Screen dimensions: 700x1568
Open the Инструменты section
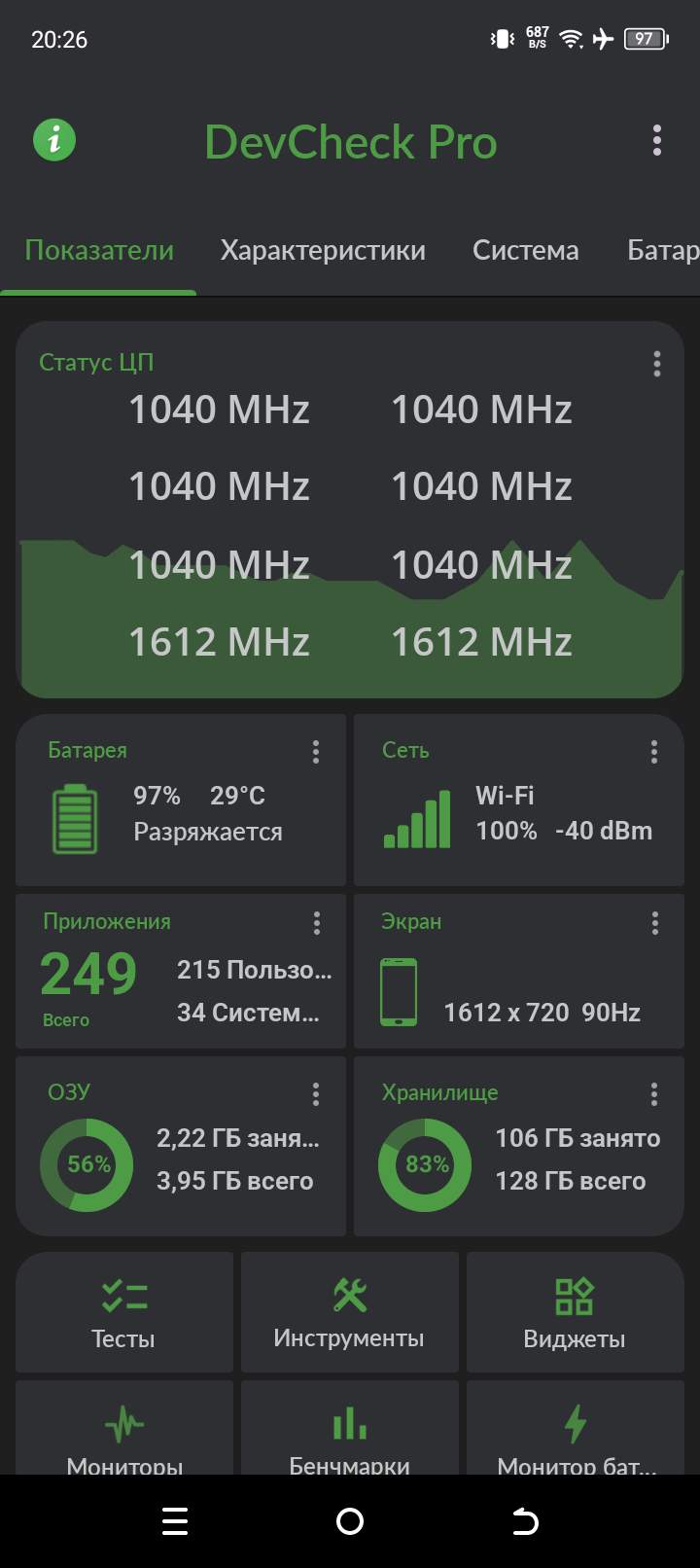(349, 1313)
